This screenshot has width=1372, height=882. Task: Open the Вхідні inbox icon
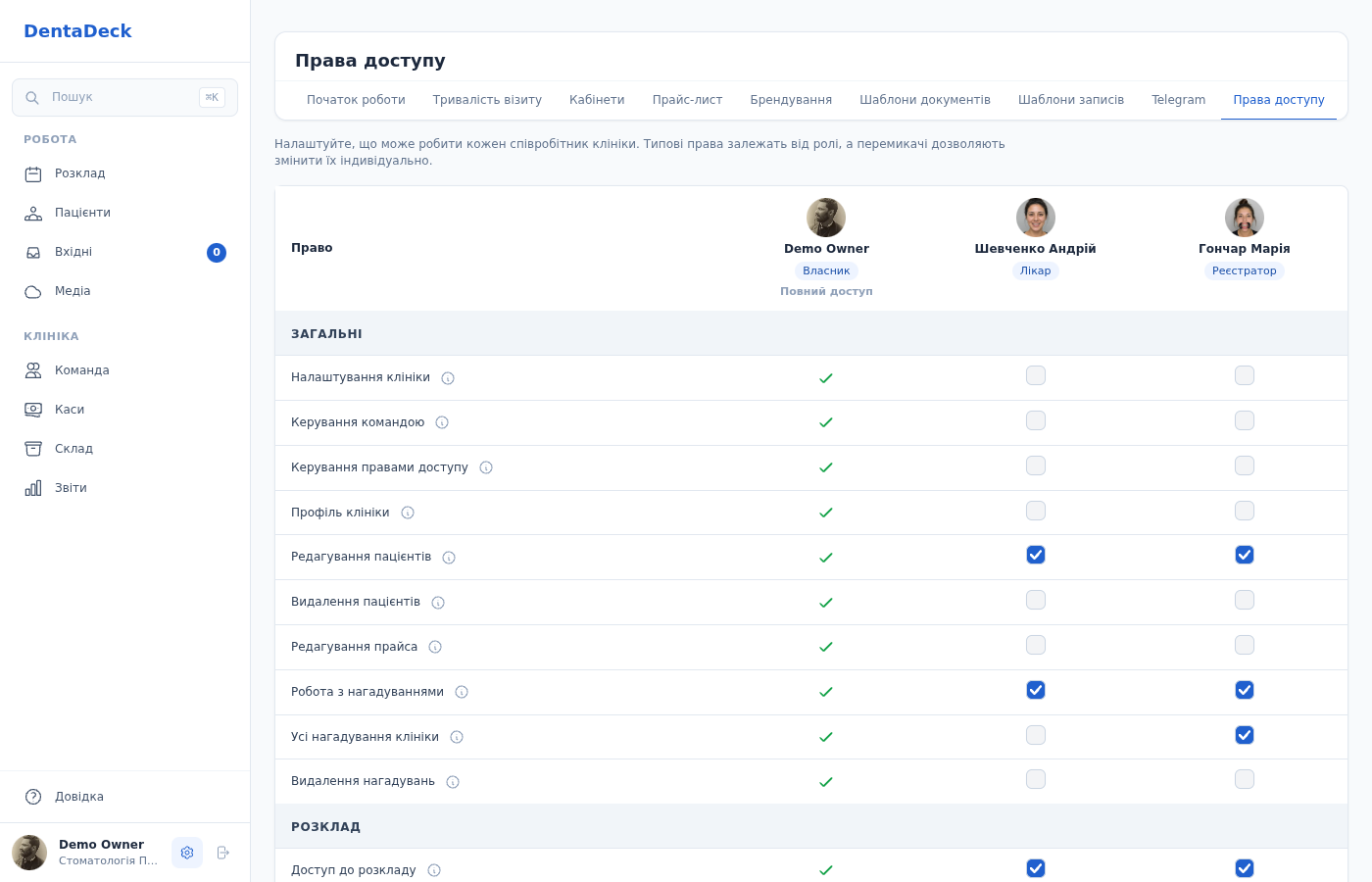click(33, 252)
